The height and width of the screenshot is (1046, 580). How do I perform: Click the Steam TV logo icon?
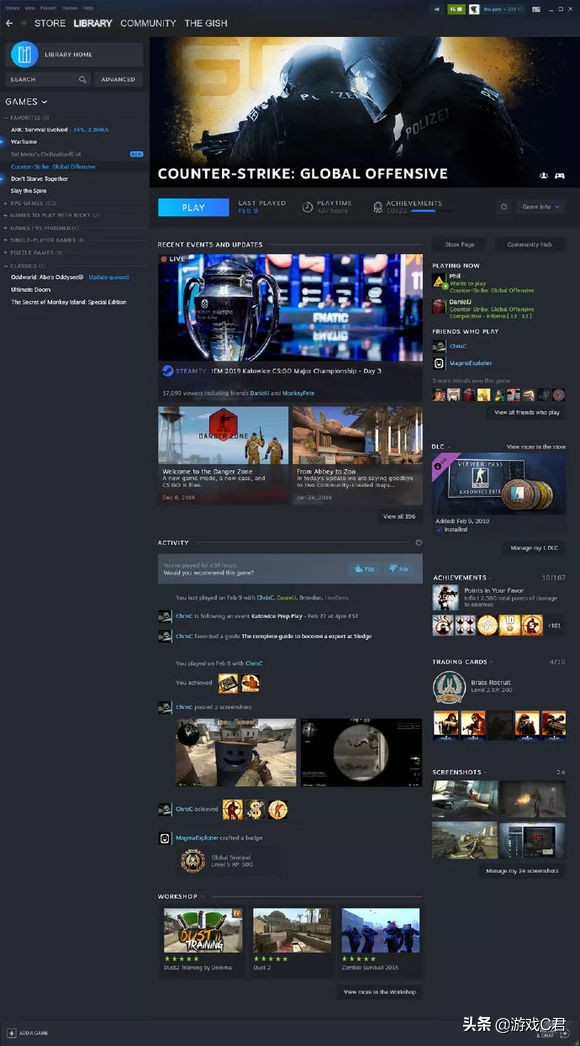click(x=167, y=371)
